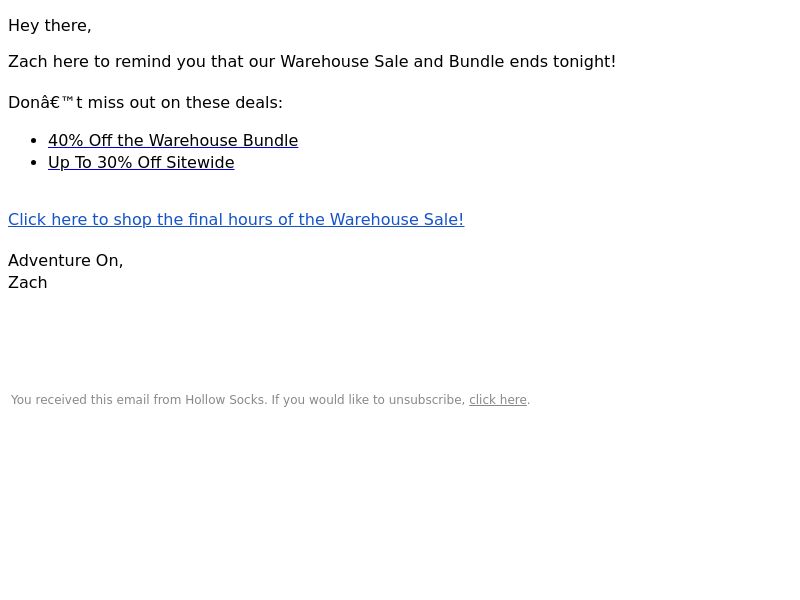The width and height of the screenshot is (800, 600).
Task: Click the unsubscribe 'click here' footer link
Action: click(498, 399)
